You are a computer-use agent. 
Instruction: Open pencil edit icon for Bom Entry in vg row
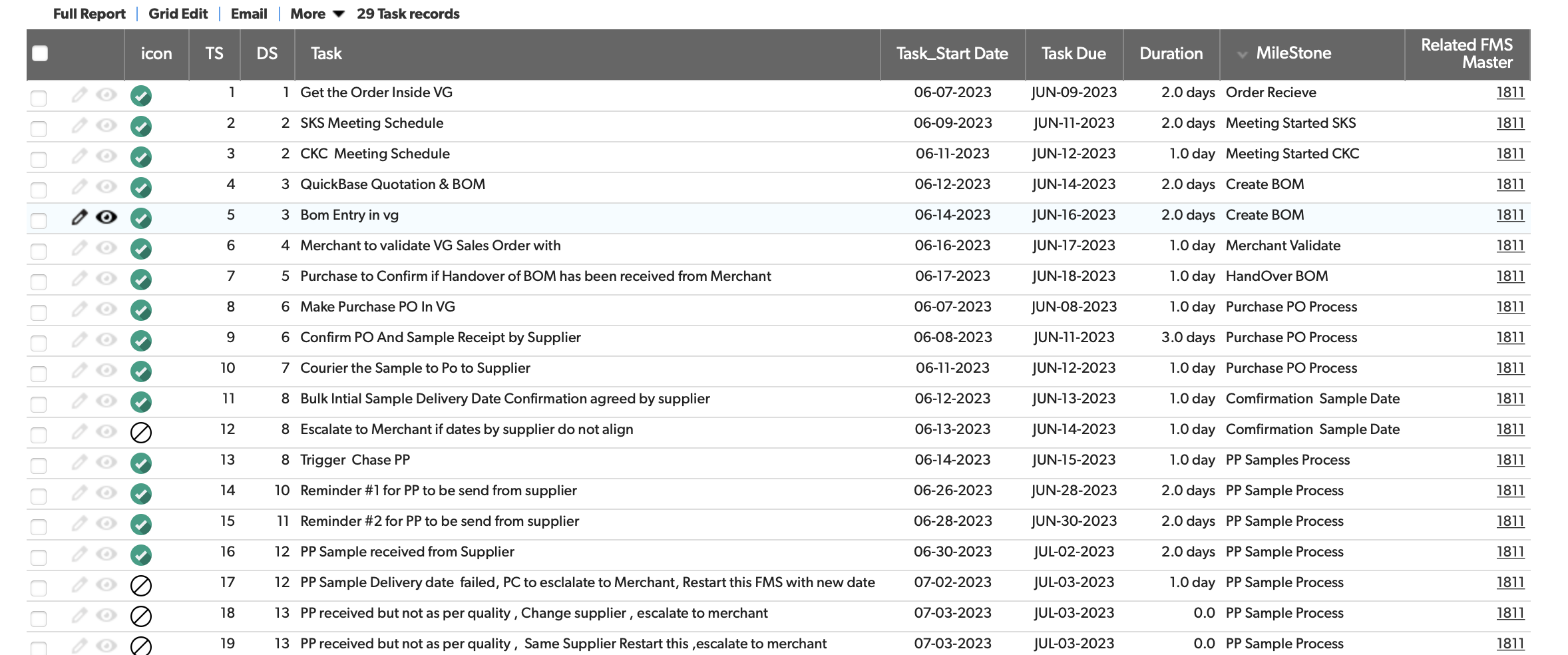point(79,217)
